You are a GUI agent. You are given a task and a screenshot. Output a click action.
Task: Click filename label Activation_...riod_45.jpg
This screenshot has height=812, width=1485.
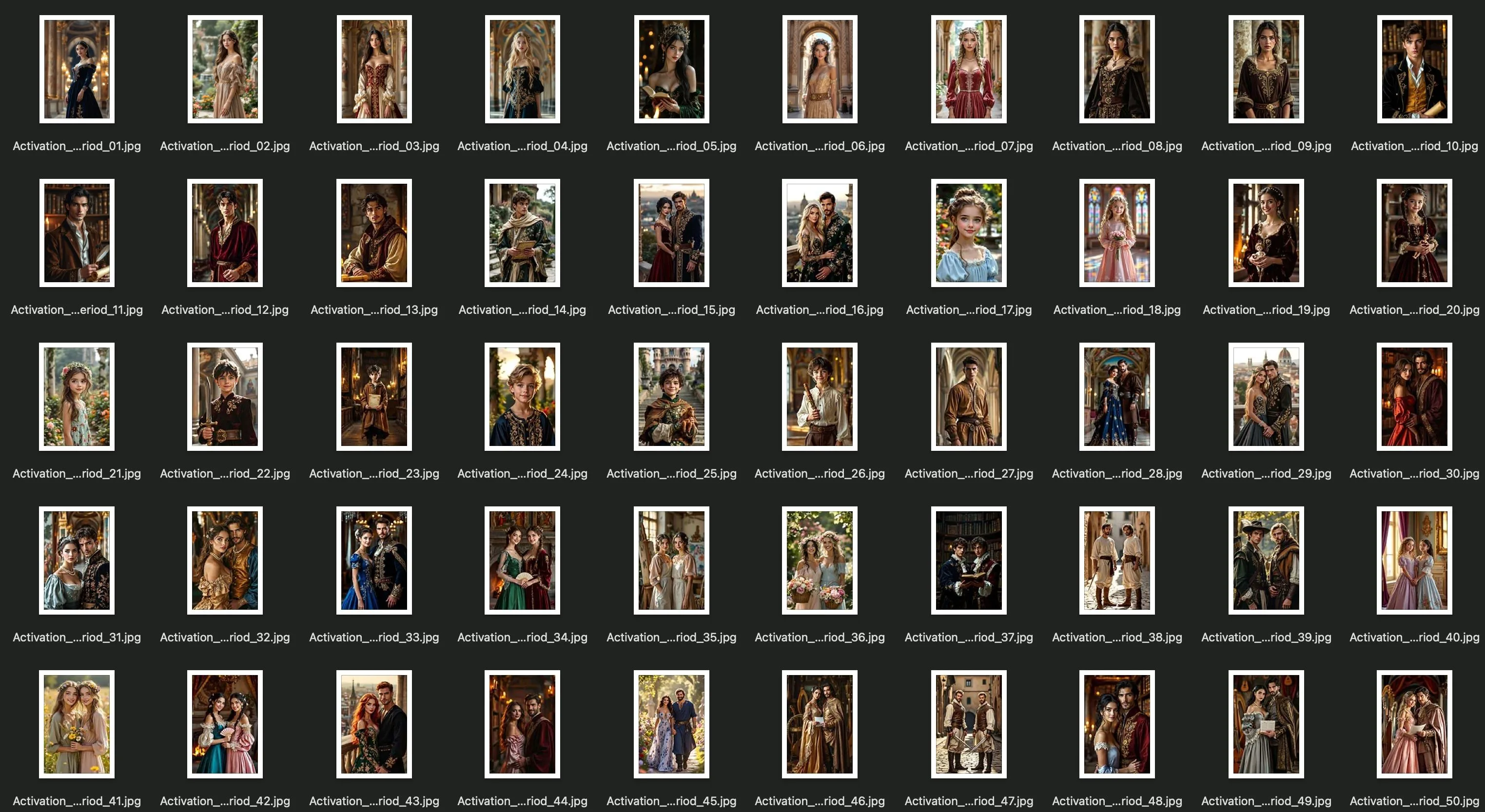point(671,801)
